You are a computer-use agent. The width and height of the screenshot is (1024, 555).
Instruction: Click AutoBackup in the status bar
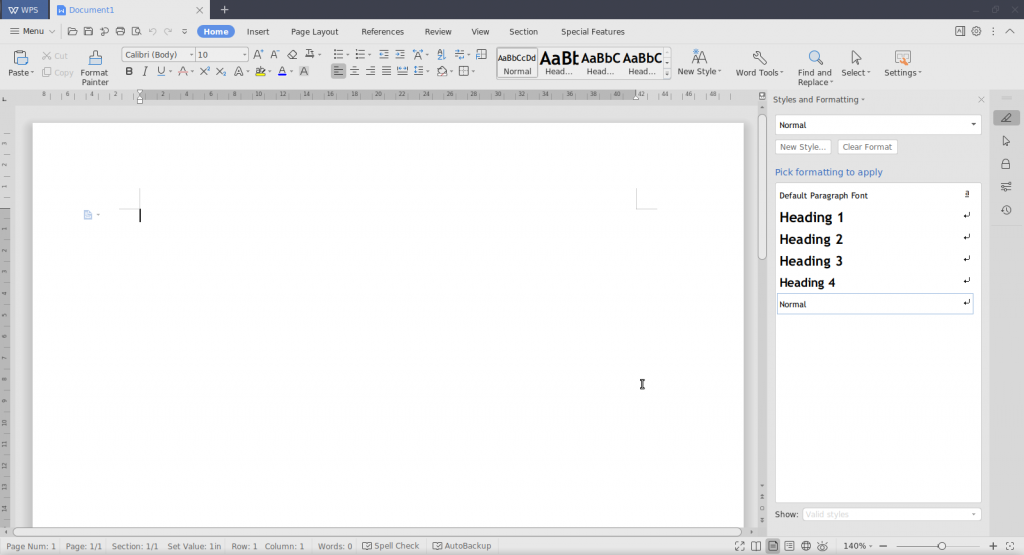(x=462, y=546)
